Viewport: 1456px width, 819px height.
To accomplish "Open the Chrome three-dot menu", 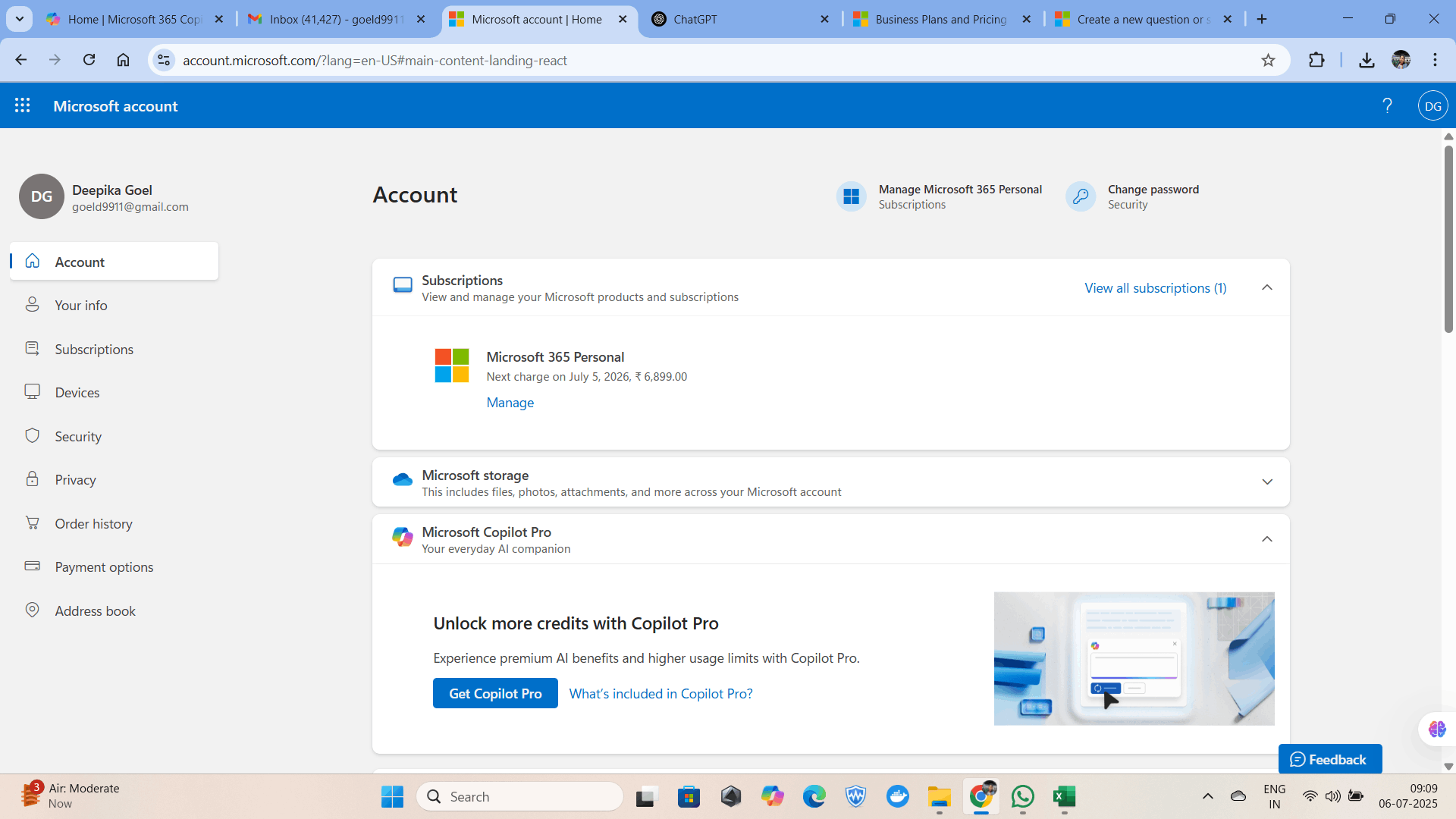I will 1435,60.
